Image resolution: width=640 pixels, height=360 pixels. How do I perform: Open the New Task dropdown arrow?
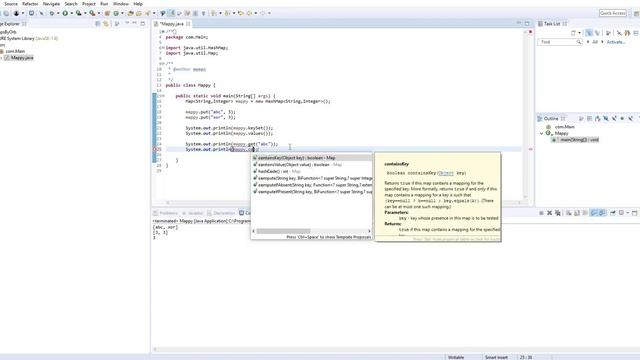[x=579, y=33]
